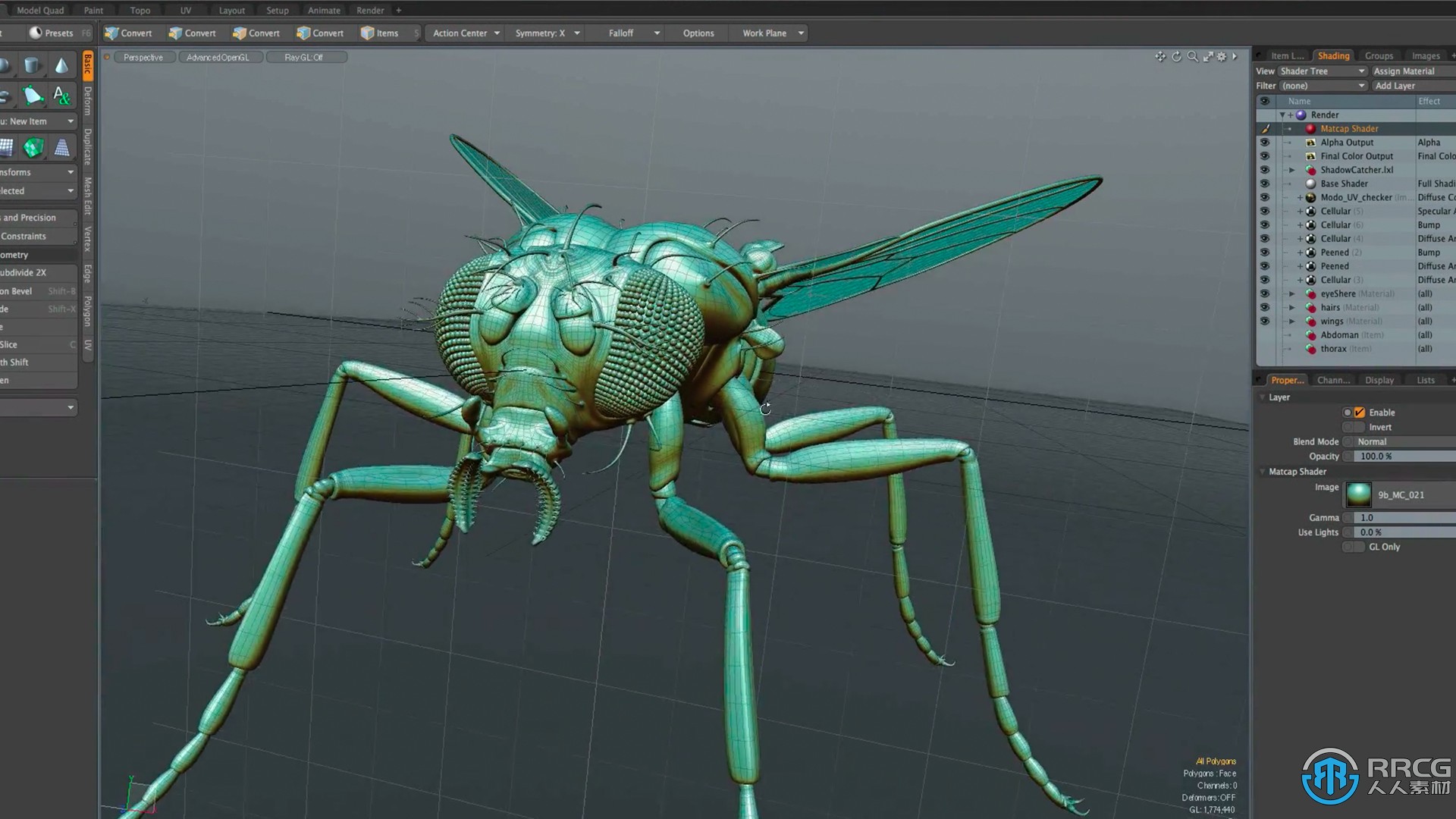
Task: Select the Topo tab icon
Action: (x=140, y=10)
